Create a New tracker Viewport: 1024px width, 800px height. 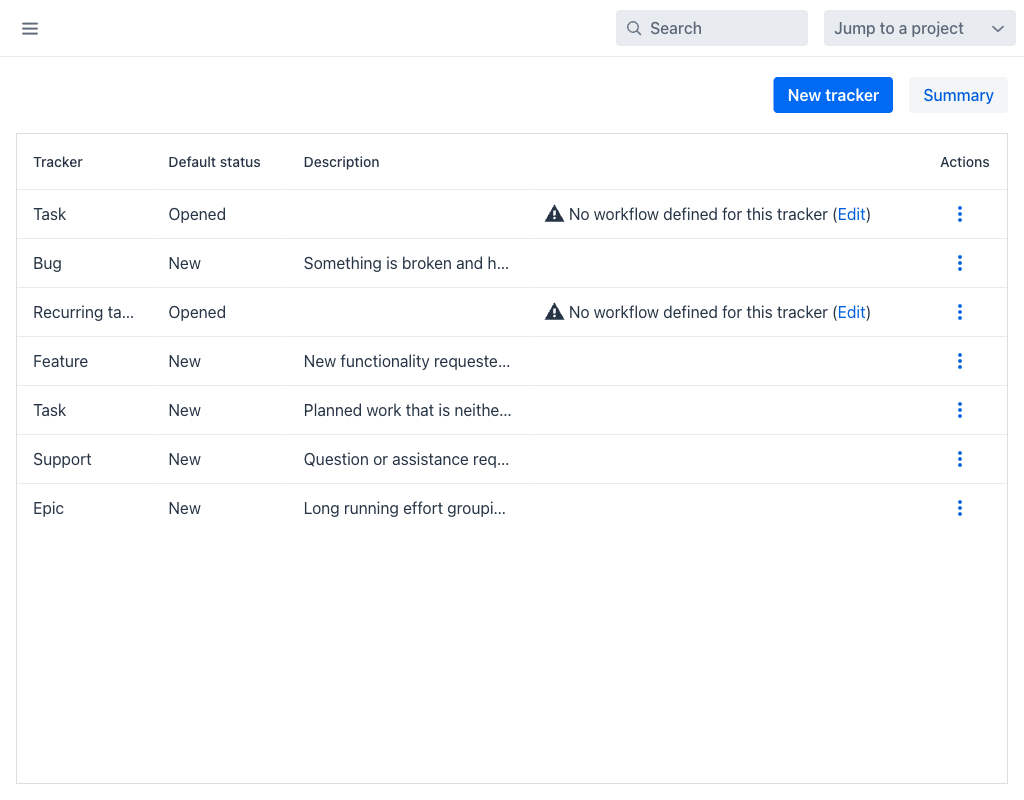(833, 95)
